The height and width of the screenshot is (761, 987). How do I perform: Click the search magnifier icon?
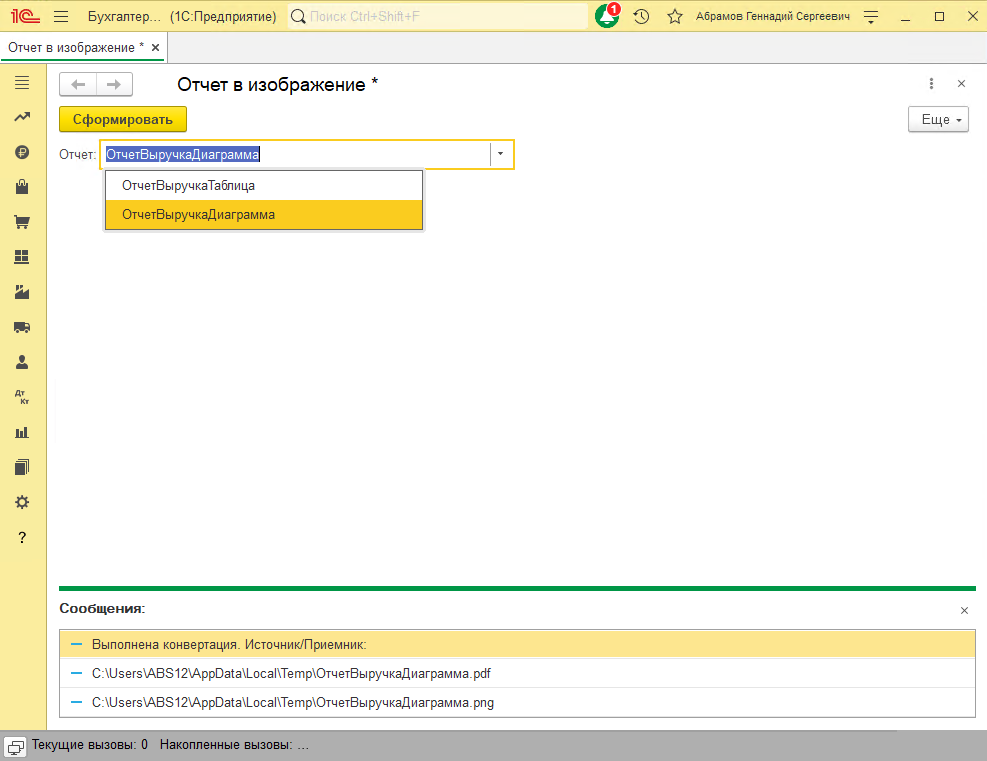click(298, 16)
